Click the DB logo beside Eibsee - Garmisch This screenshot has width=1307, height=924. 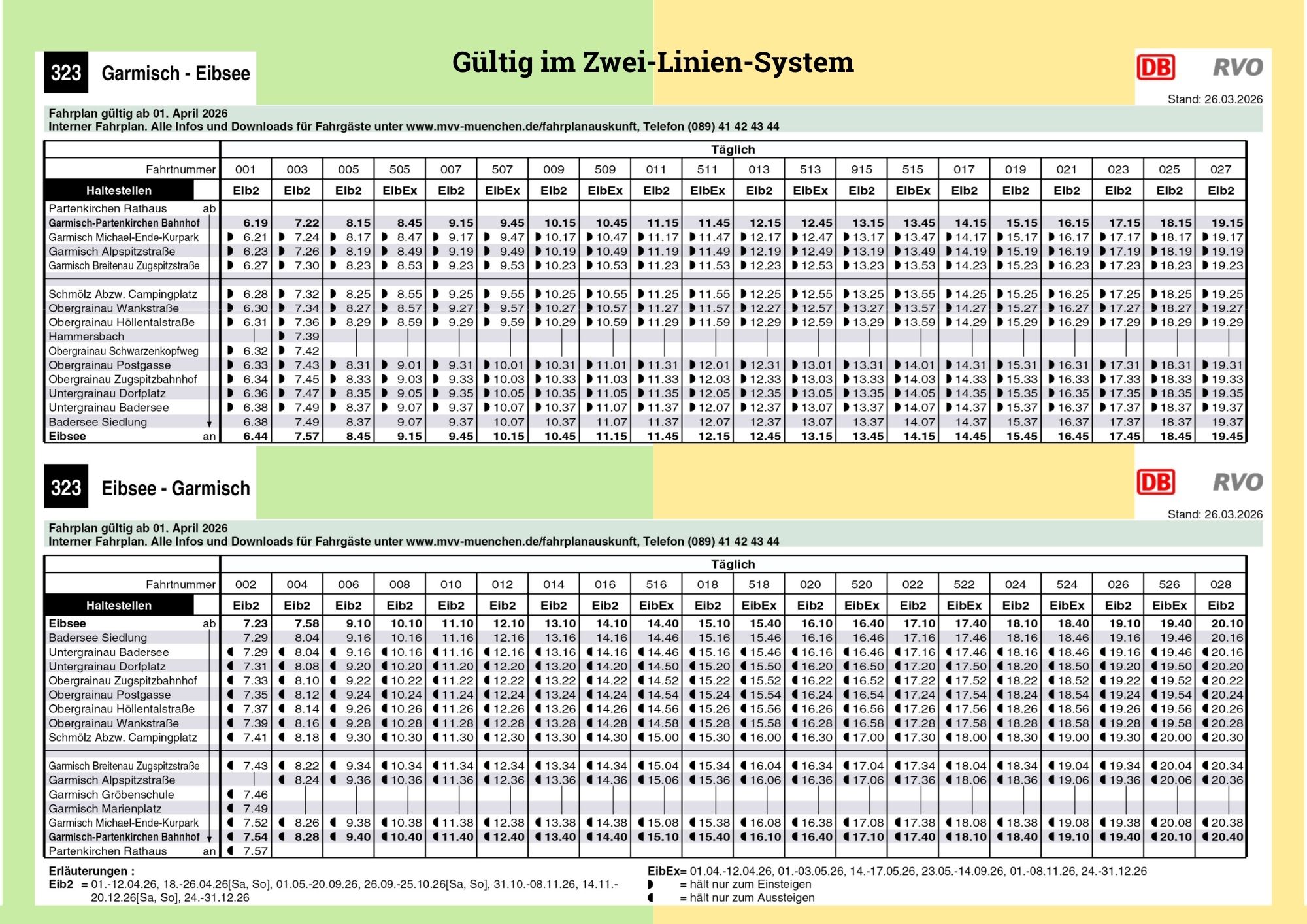1155,482
